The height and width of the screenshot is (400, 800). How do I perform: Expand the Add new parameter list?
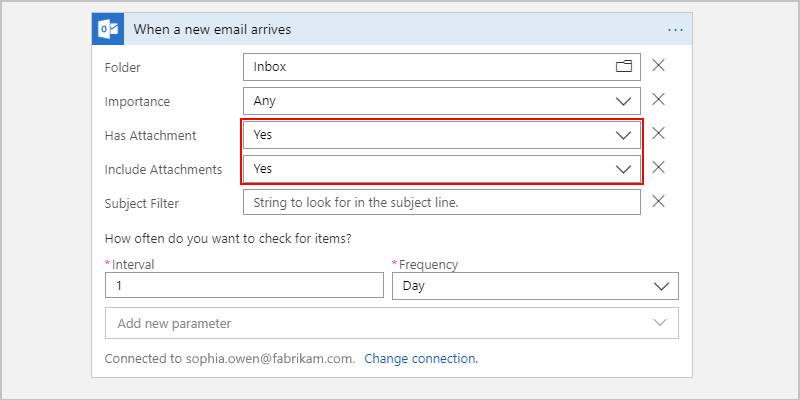(392, 323)
